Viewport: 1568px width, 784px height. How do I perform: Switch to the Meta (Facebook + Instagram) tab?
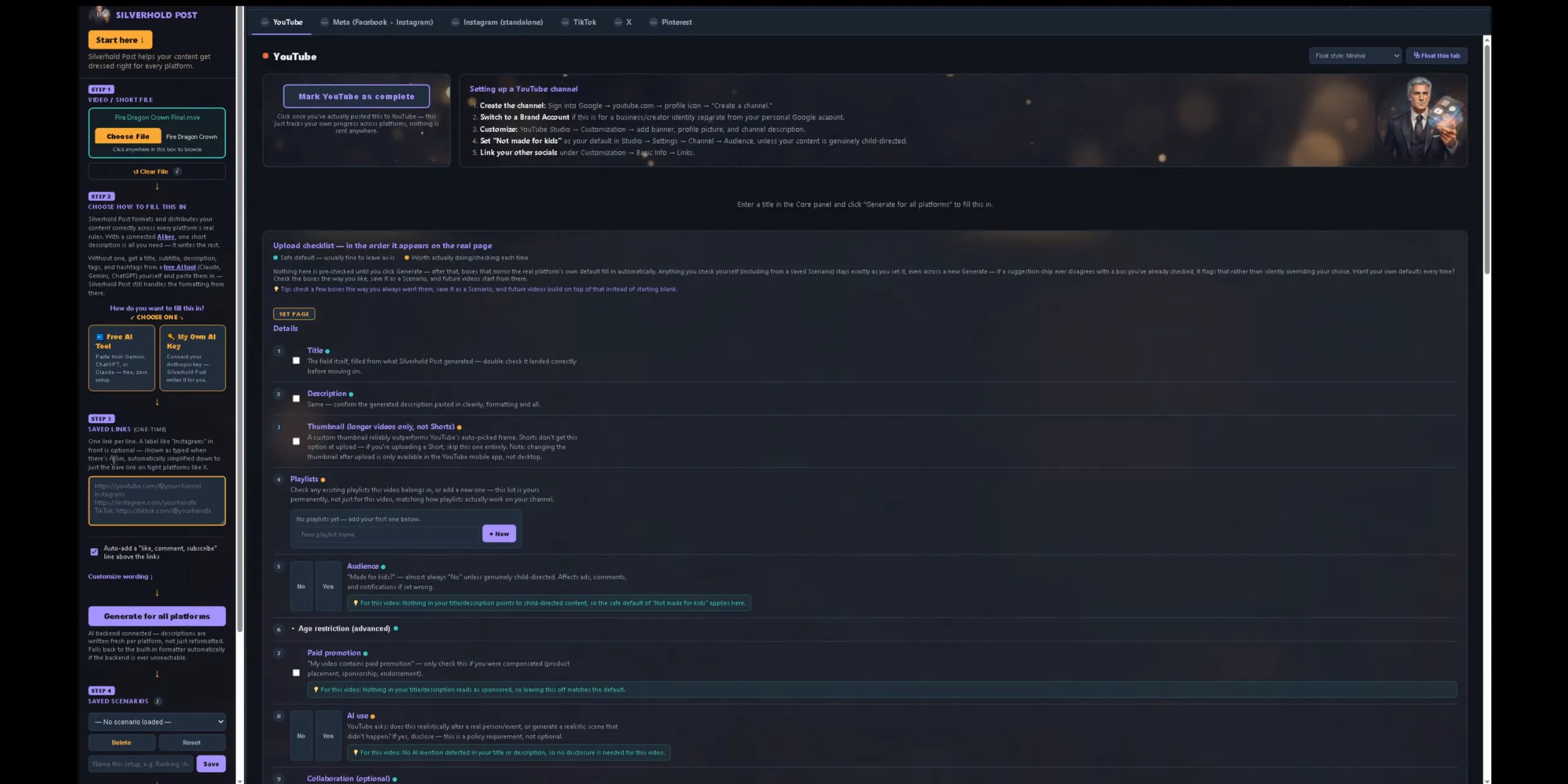point(377,22)
